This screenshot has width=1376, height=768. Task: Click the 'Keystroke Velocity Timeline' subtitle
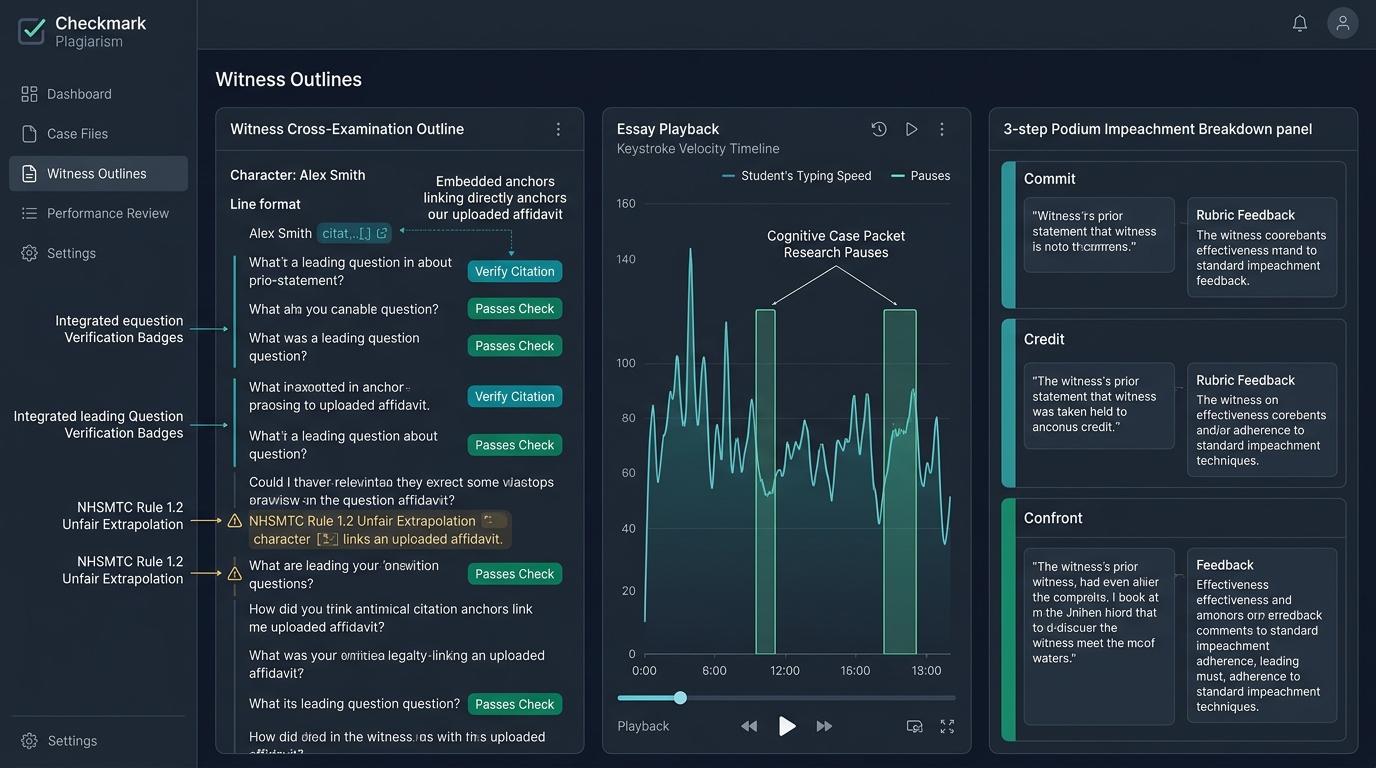pyautogui.click(x=698, y=149)
